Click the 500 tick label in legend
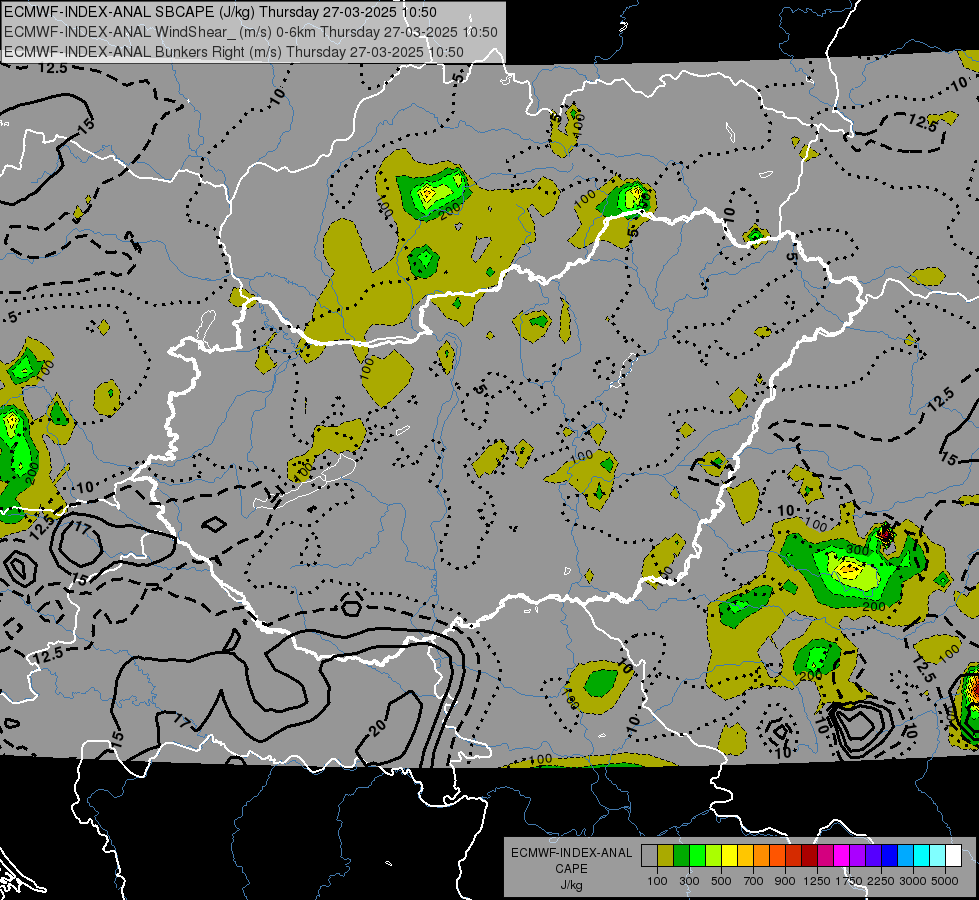The image size is (979, 900). pos(721,881)
